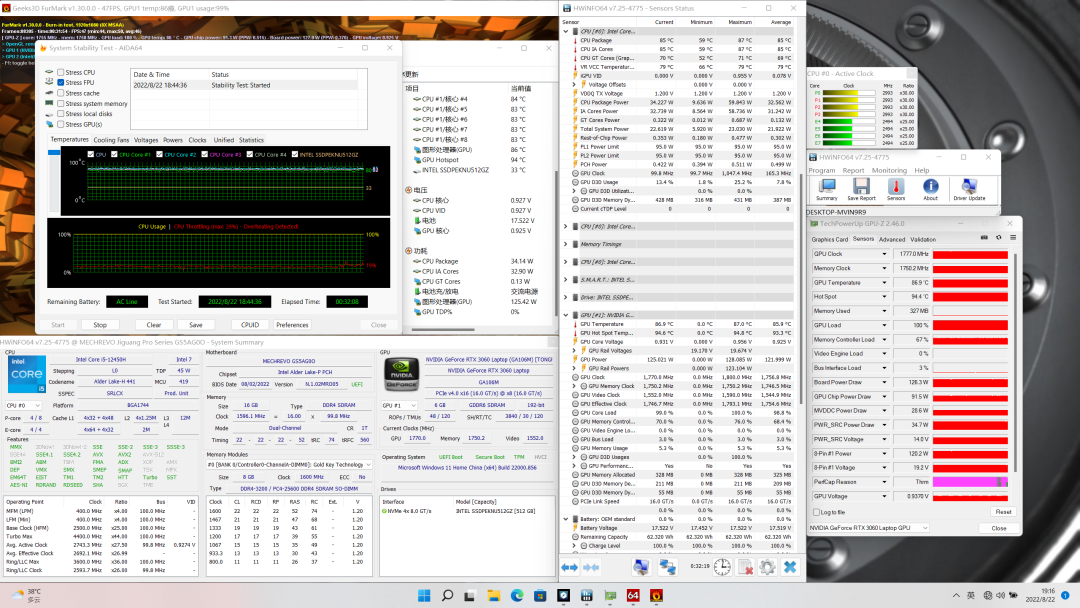Open the GPU Clock sensor dropdown
The width and height of the screenshot is (1080, 608).
(884, 254)
